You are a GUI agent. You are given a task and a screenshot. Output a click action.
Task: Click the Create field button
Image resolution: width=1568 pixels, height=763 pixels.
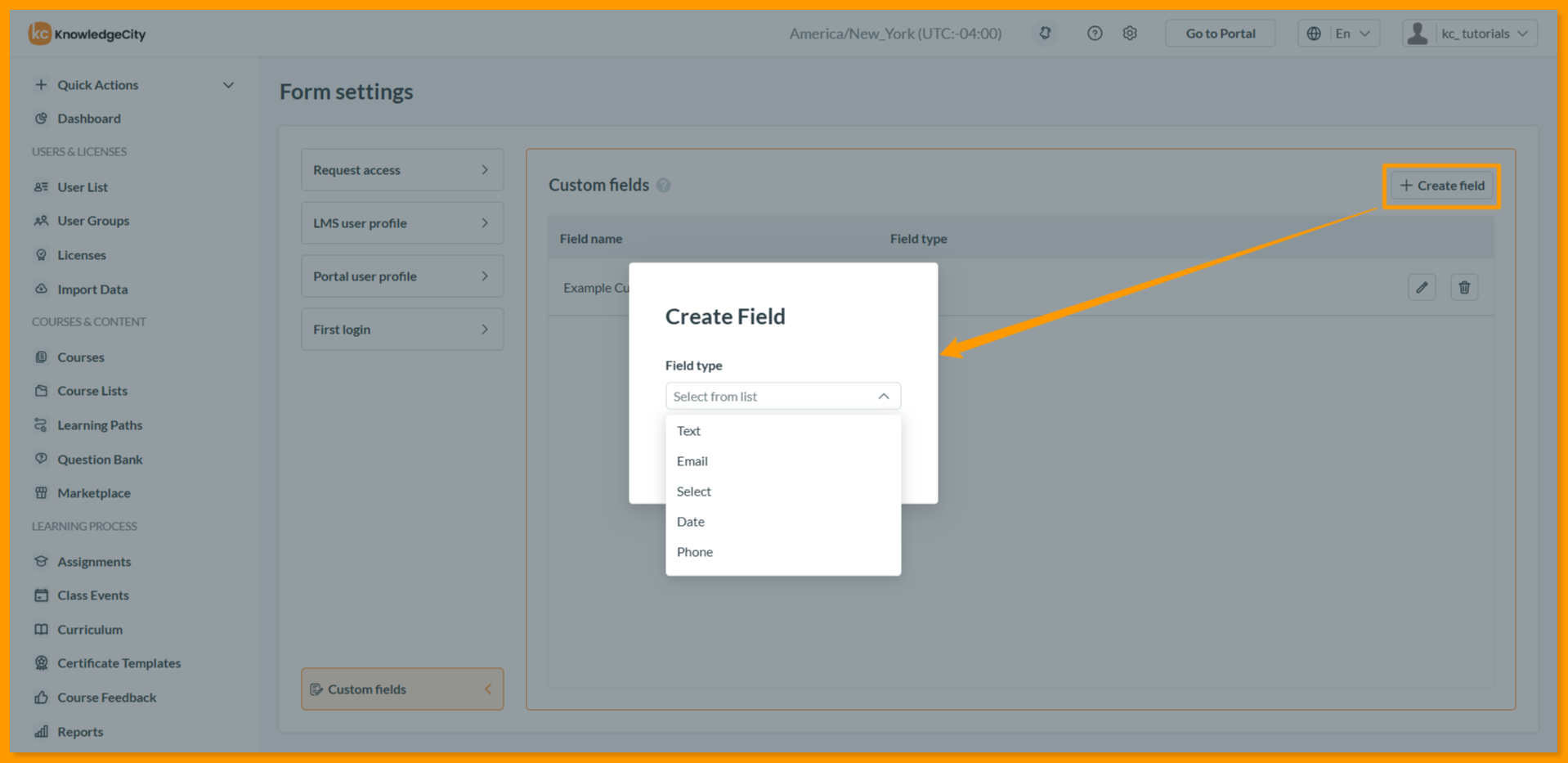tap(1442, 186)
